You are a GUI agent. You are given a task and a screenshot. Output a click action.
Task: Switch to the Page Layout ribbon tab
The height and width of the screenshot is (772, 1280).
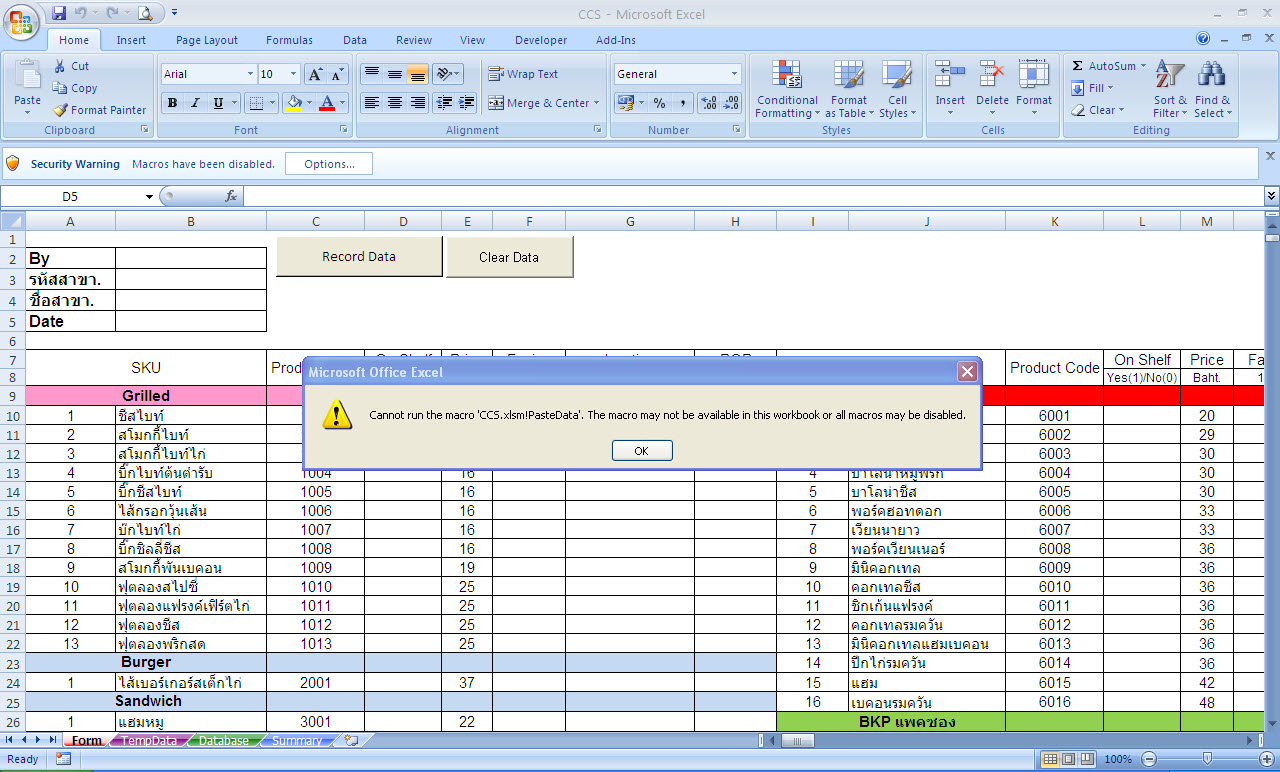207,40
